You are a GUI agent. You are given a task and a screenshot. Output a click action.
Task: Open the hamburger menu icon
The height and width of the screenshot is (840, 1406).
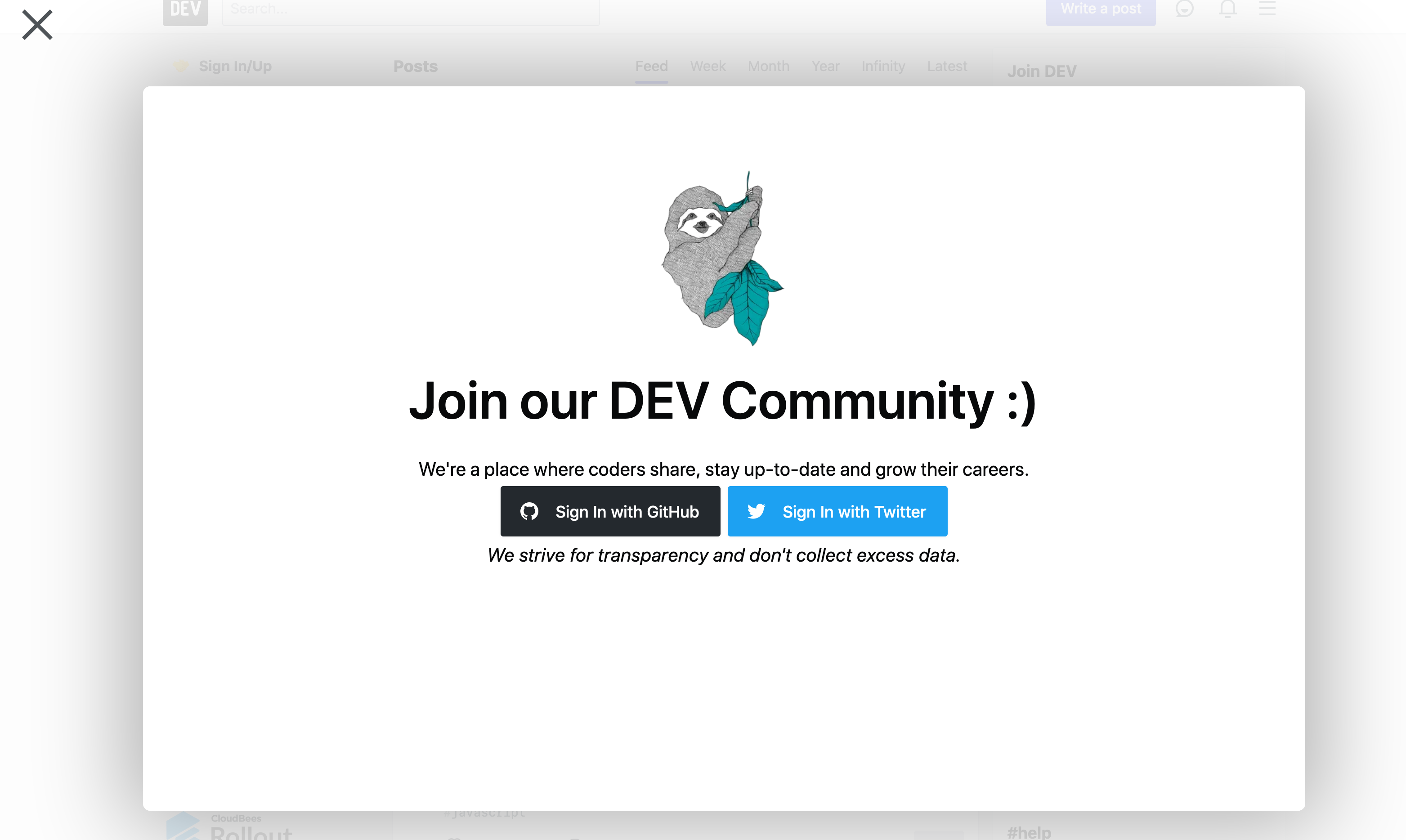pyautogui.click(x=1268, y=8)
